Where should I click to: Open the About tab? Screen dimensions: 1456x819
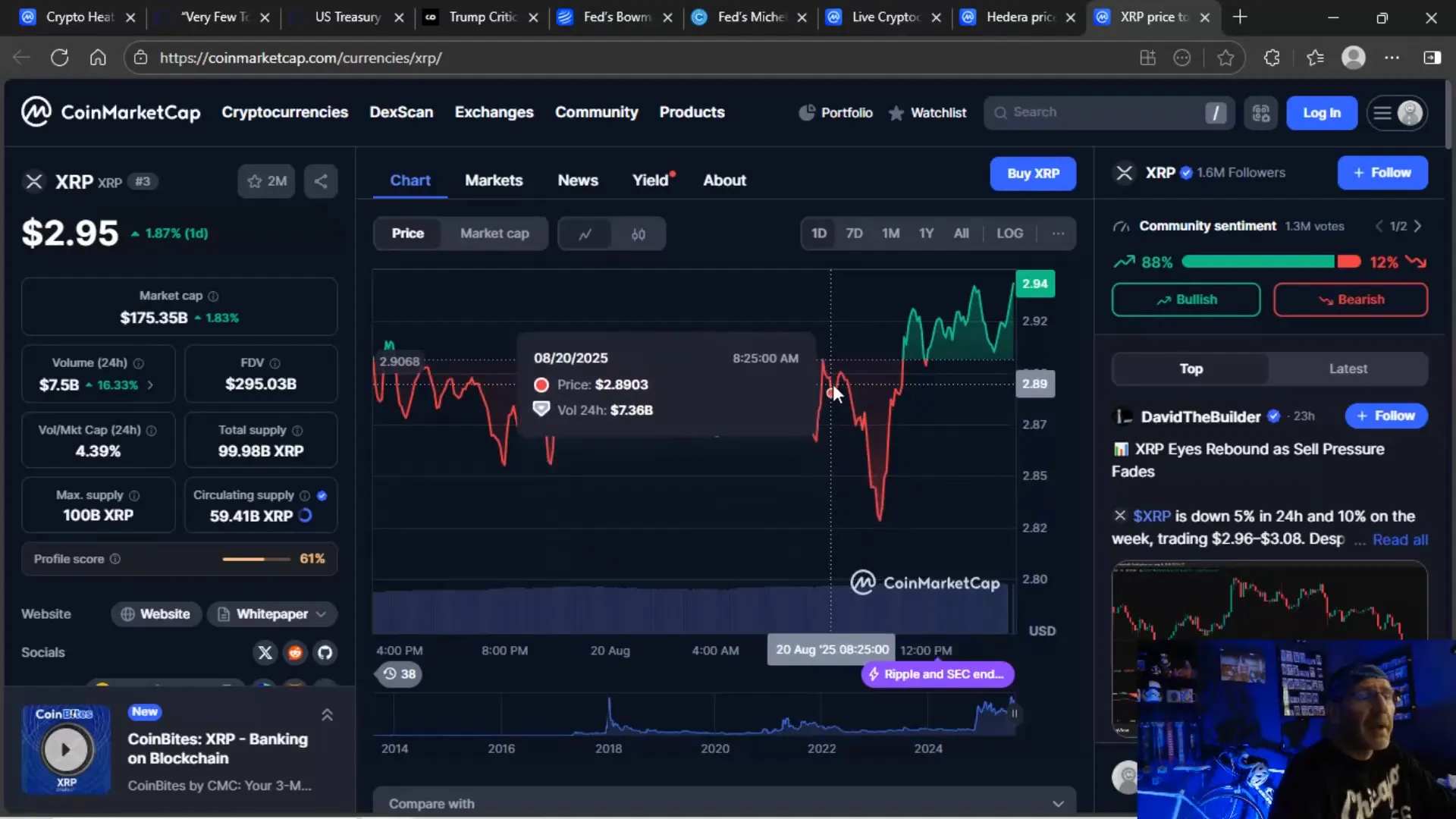click(724, 180)
